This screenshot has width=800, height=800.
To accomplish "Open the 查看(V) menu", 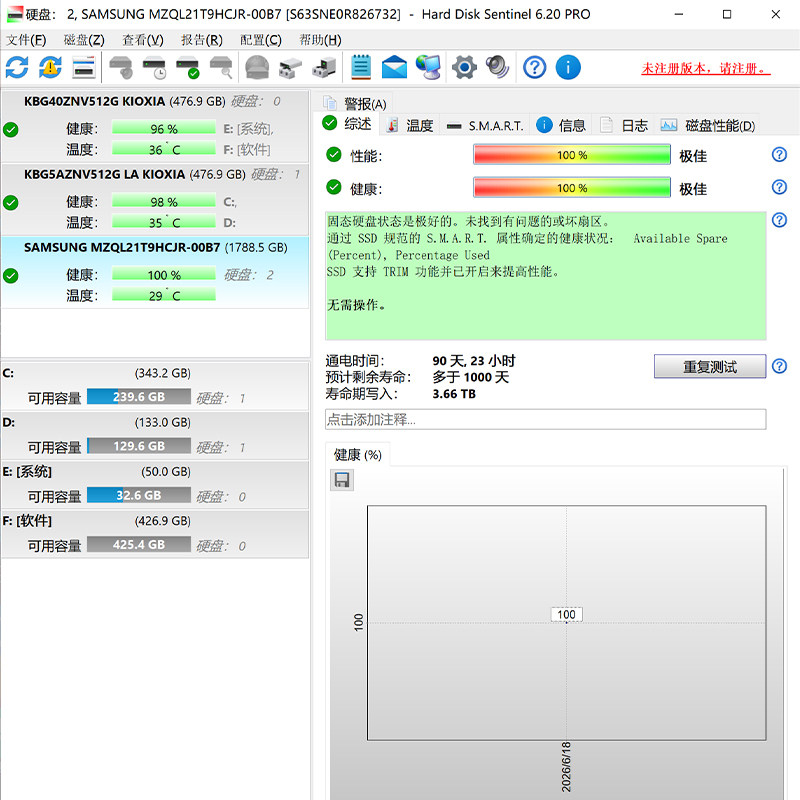I will click(143, 40).
